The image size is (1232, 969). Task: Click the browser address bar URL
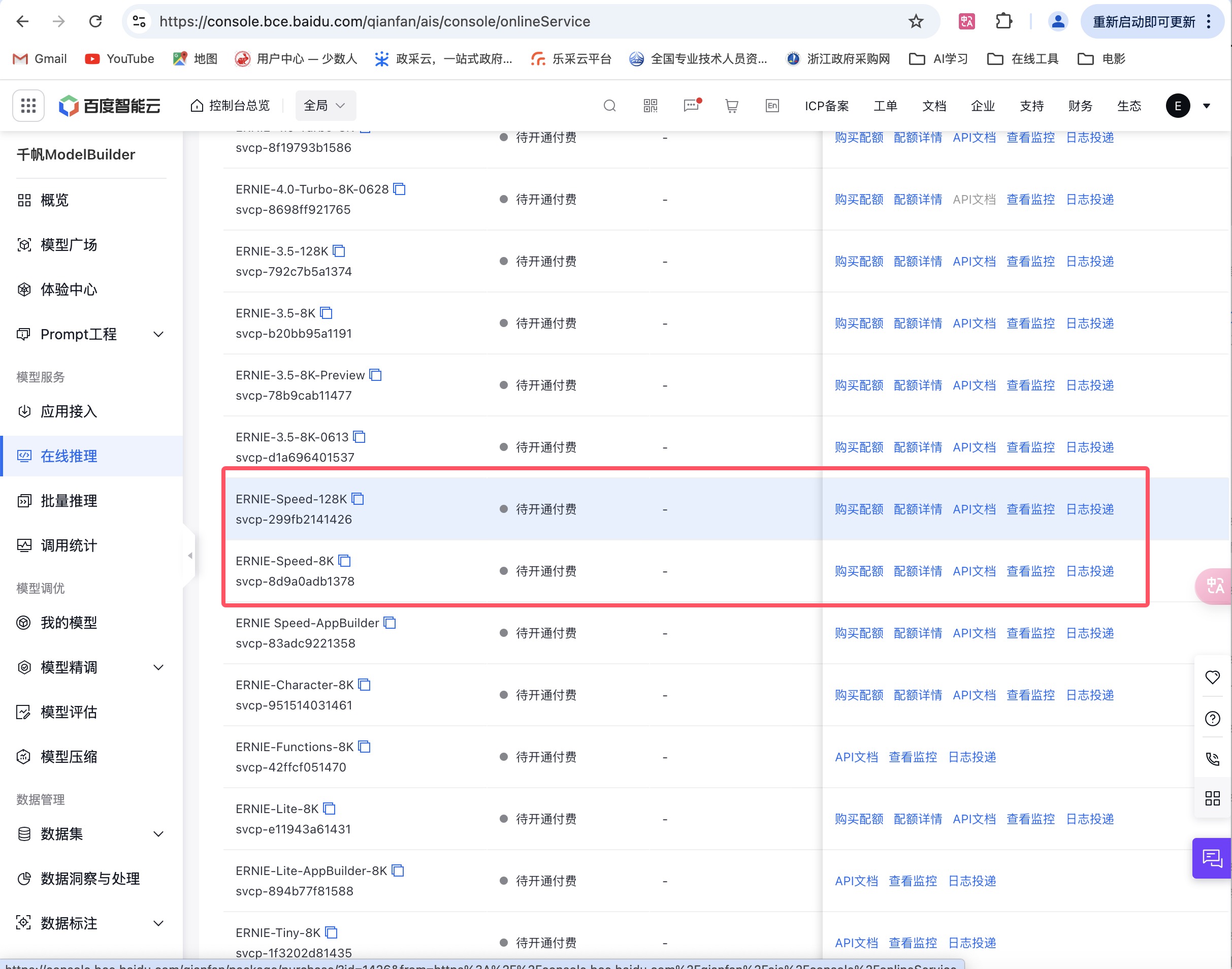(x=374, y=21)
